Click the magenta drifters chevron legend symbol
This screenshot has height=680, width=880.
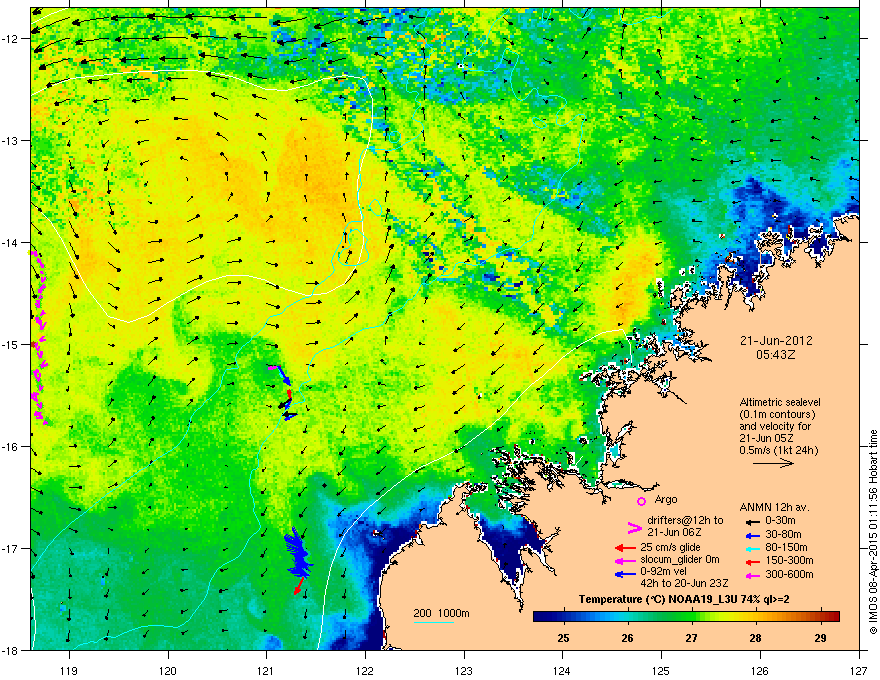(634, 528)
